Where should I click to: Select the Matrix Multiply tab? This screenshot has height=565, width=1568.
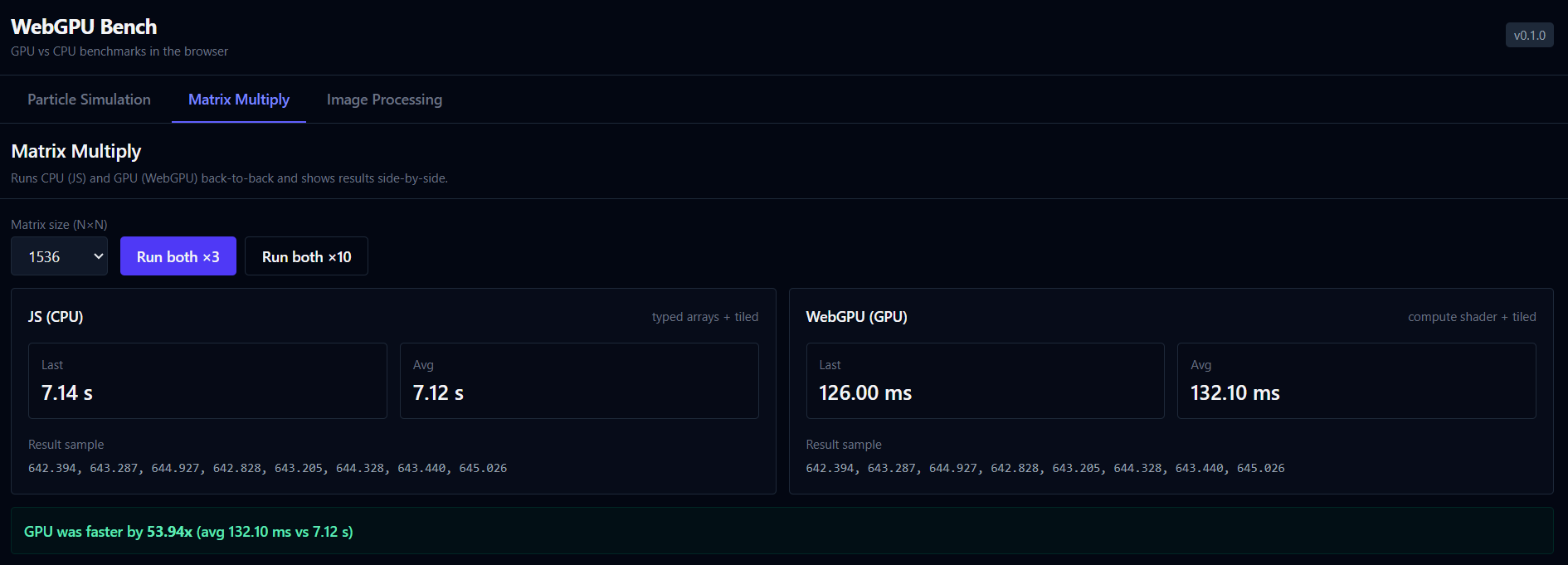pos(239,100)
